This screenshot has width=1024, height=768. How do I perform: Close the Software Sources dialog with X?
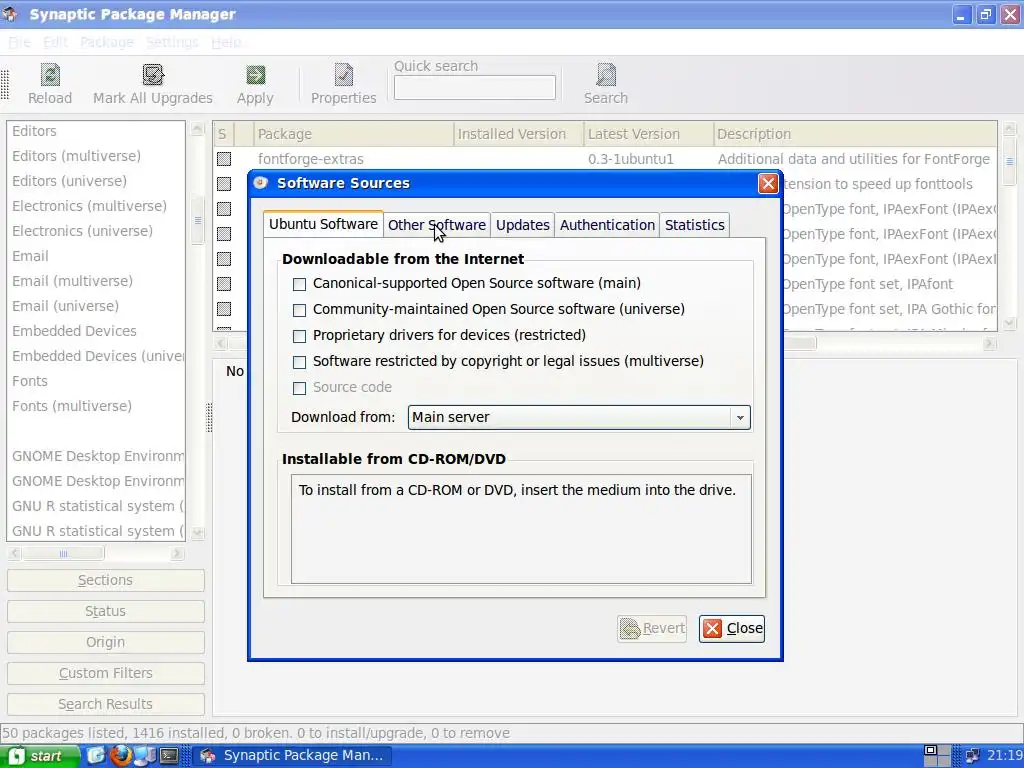point(768,184)
